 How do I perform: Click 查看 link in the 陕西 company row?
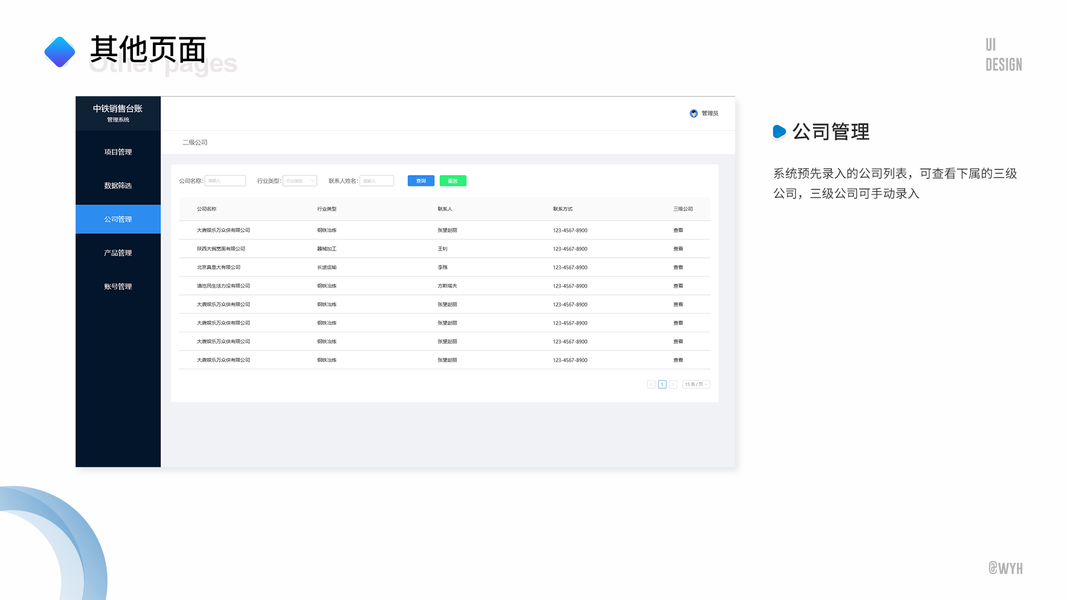[678, 249]
